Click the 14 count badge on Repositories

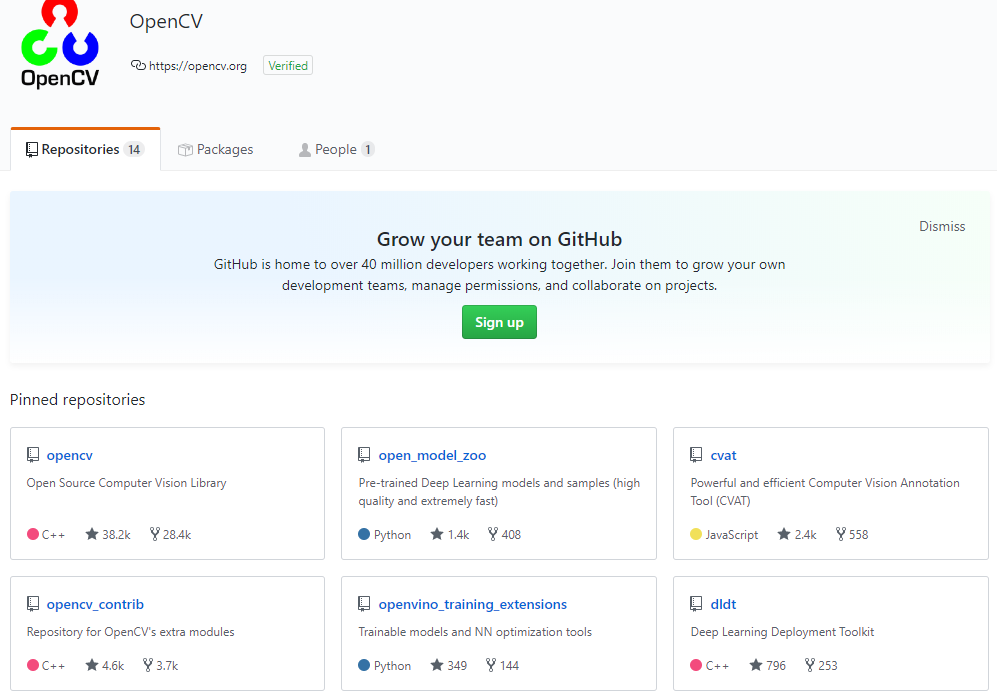[134, 149]
